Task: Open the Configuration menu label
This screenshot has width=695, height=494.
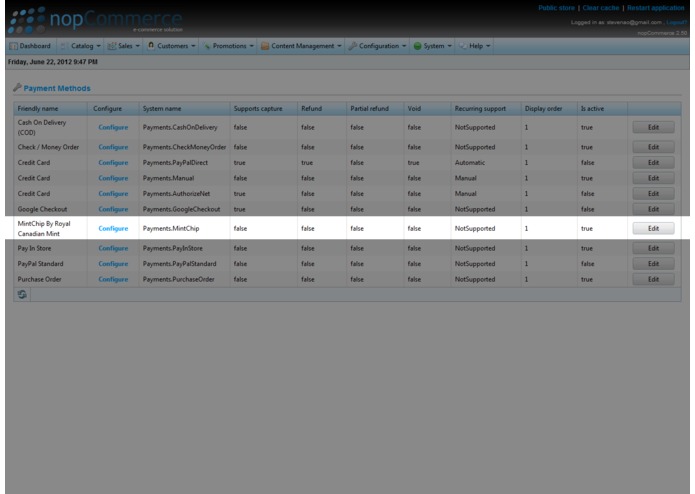Action: point(379,46)
